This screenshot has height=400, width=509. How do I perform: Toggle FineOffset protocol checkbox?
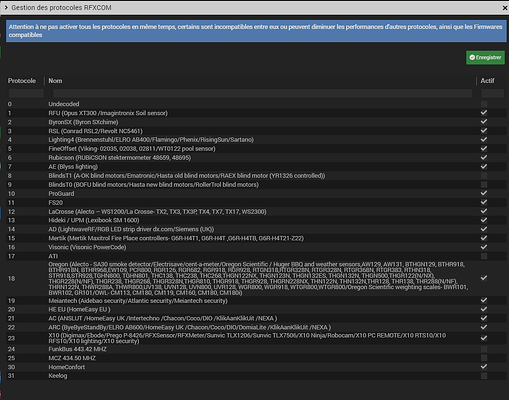[484, 148]
